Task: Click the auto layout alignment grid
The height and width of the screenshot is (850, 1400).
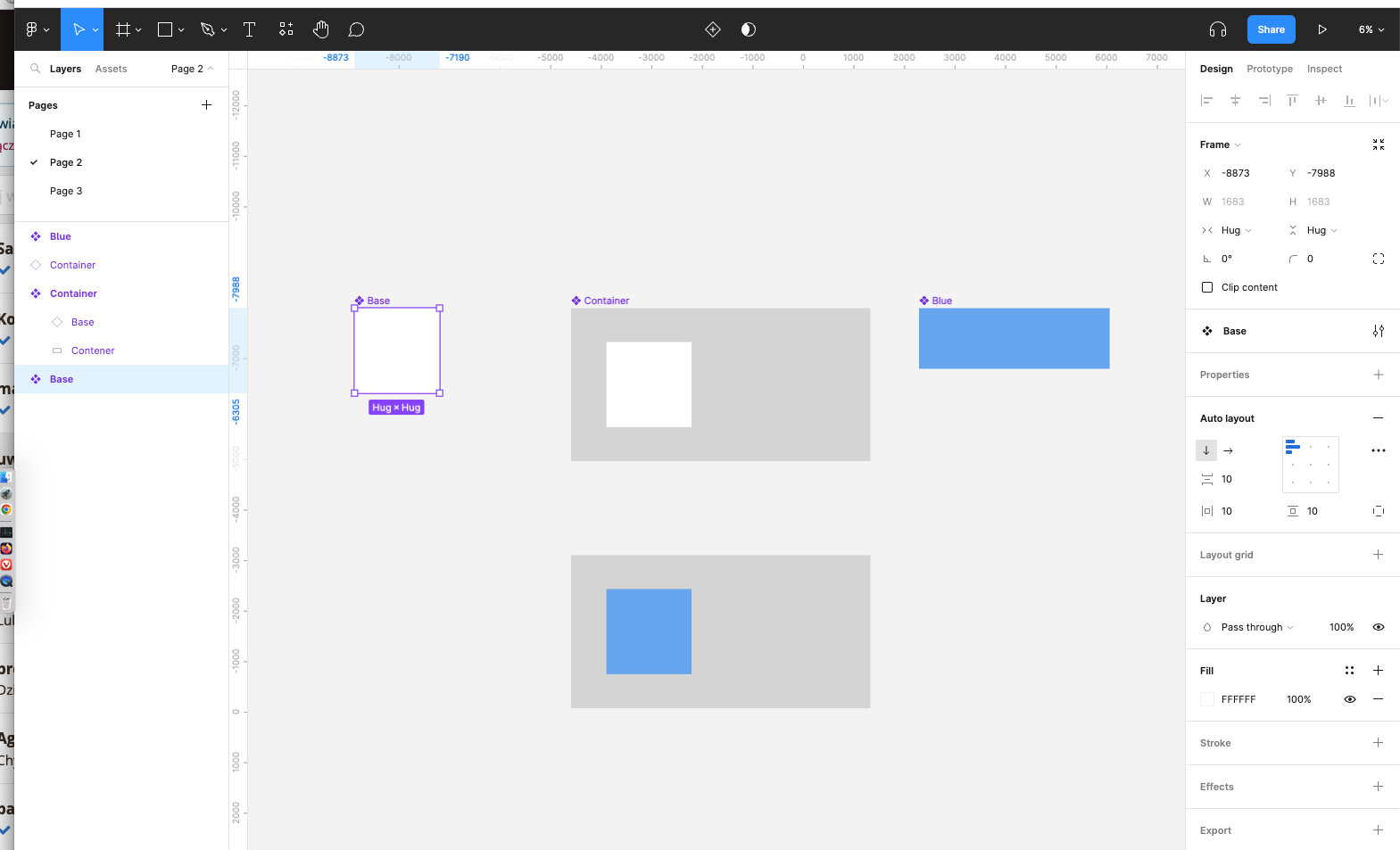Action: click(1311, 465)
